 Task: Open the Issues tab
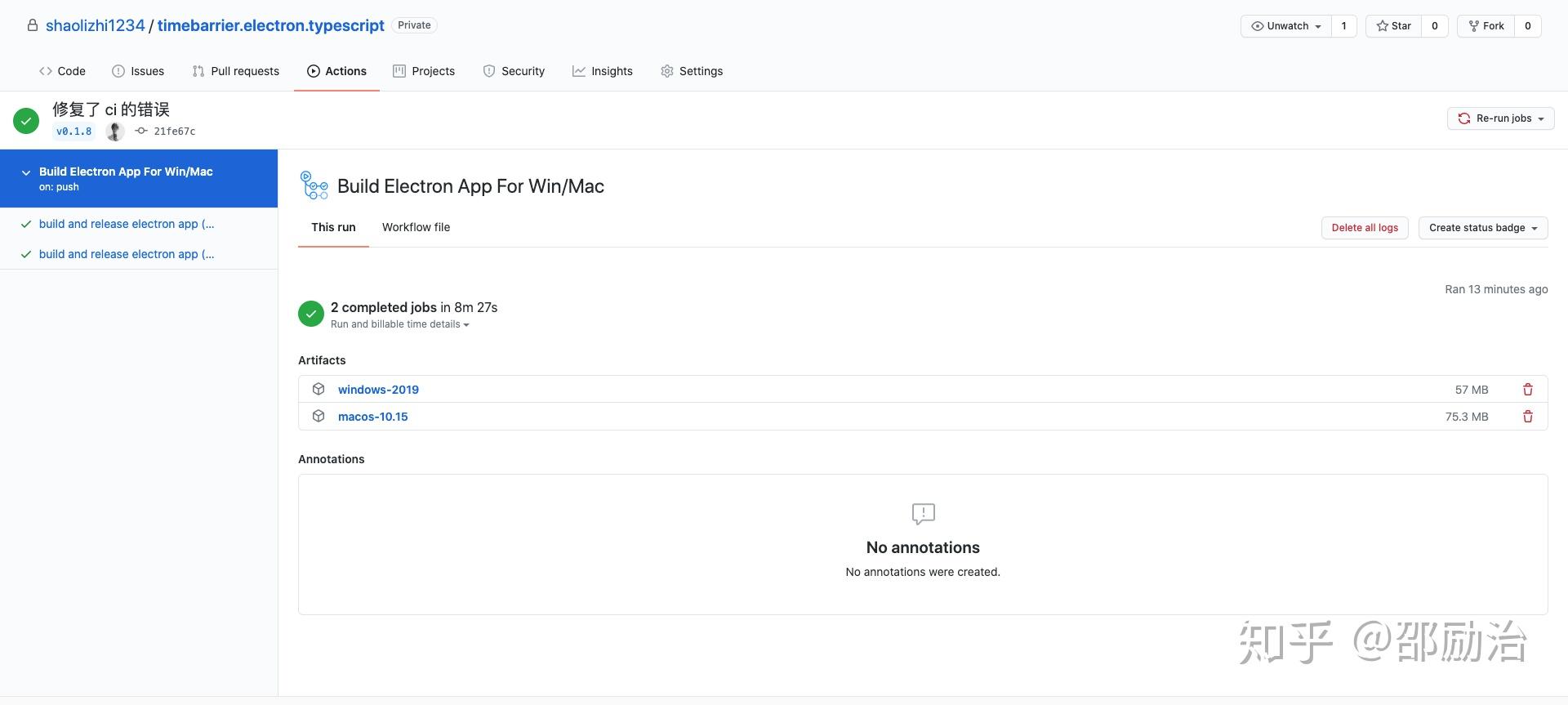click(138, 71)
